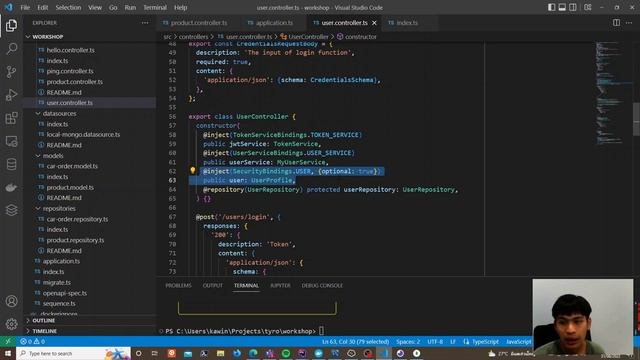Open editor More Actions ellipsis
Image resolution: width=640 pixels, height=360 pixels.
629,23
